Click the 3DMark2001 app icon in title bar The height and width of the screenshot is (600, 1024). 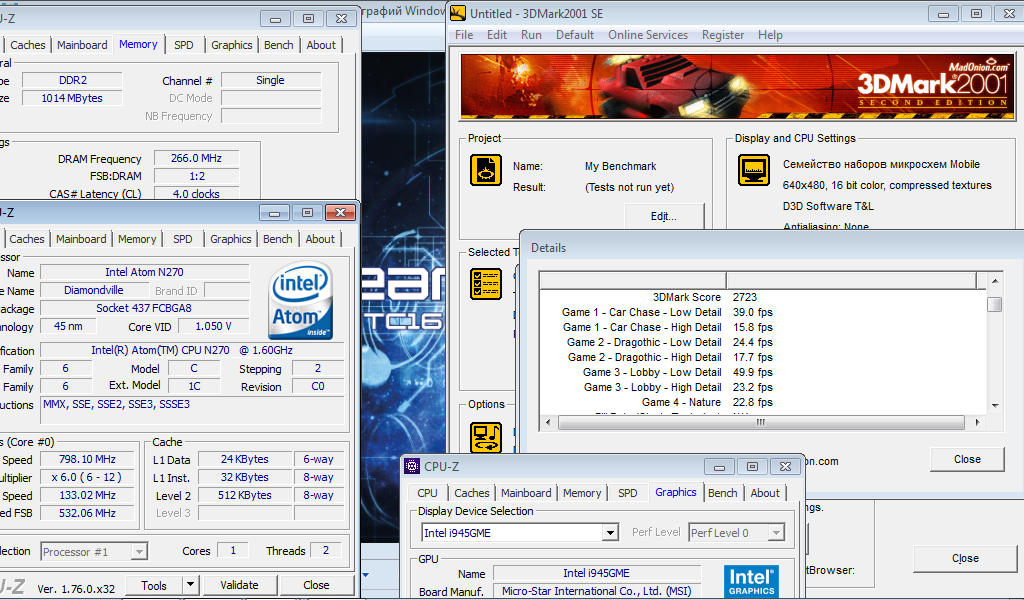(458, 13)
